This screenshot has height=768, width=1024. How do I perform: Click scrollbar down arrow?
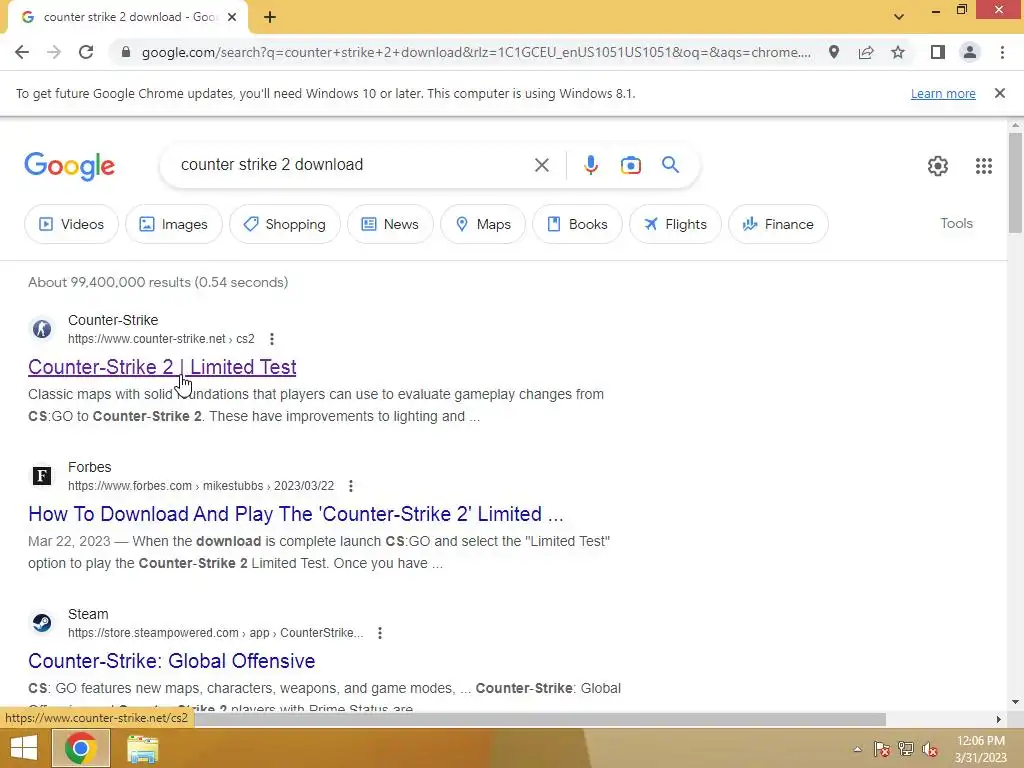[x=1015, y=702]
